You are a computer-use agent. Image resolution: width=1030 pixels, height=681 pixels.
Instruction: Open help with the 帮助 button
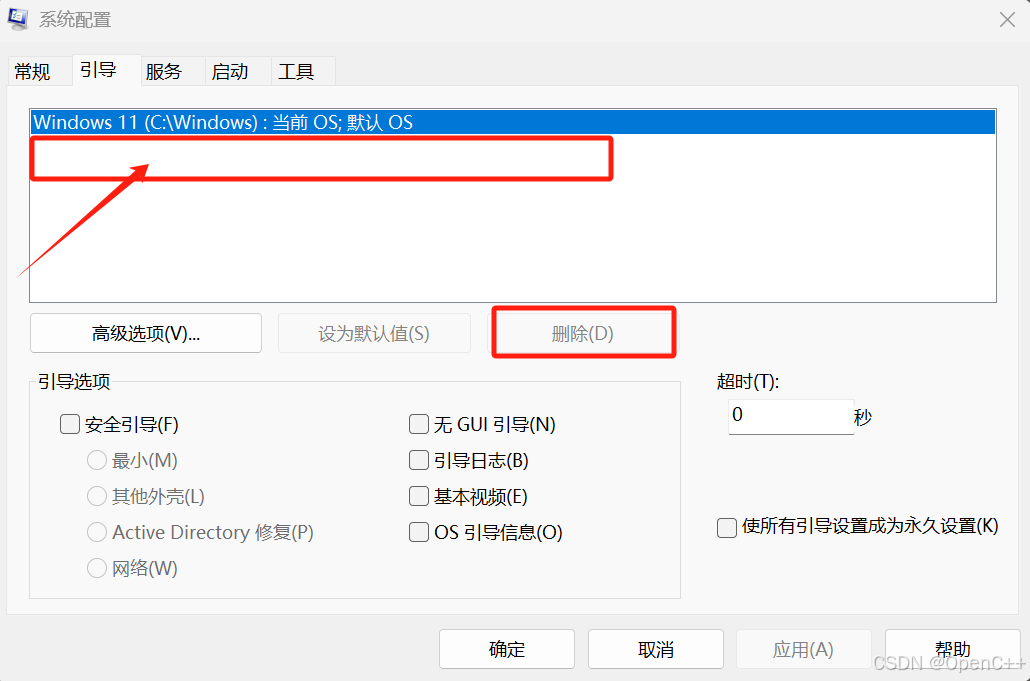[x=952, y=649]
